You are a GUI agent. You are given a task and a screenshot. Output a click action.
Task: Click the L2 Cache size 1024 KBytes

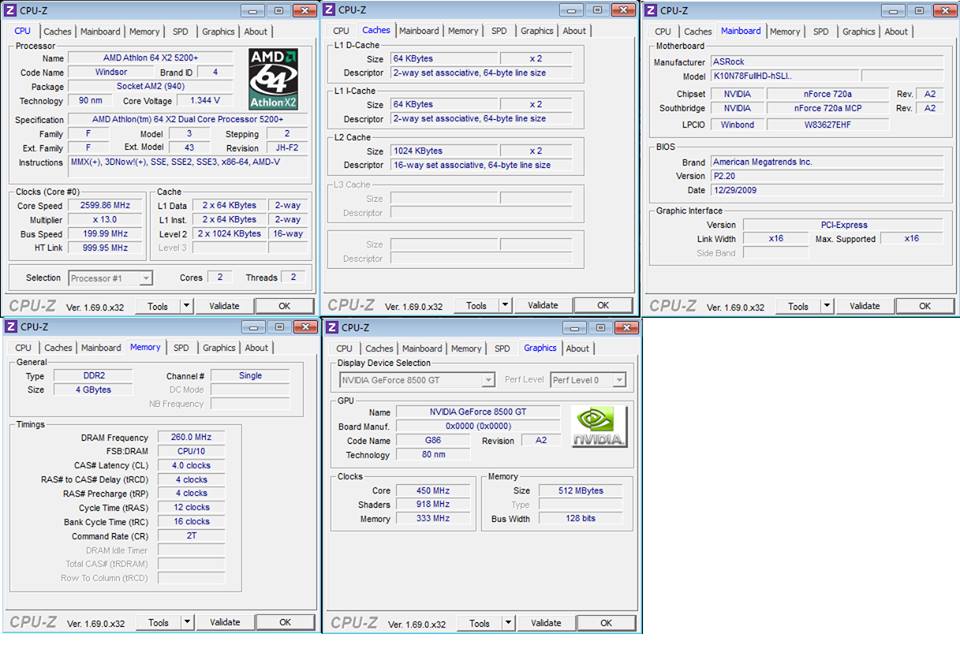pyautogui.click(x=444, y=151)
